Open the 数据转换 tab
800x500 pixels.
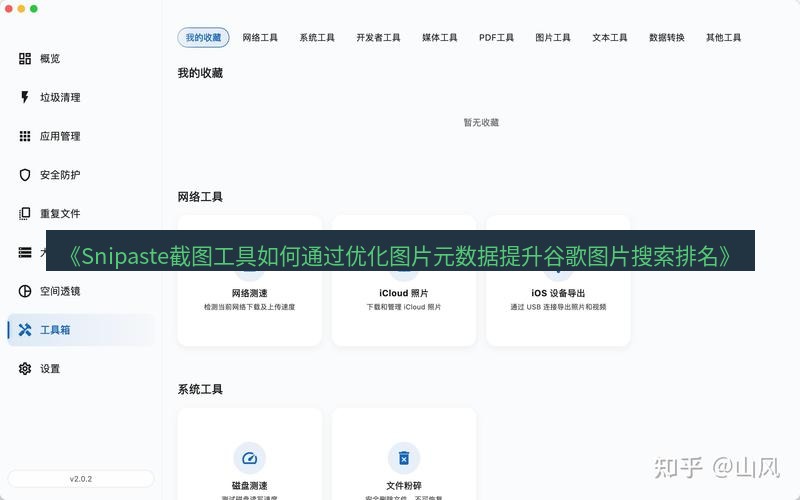coord(666,38)
